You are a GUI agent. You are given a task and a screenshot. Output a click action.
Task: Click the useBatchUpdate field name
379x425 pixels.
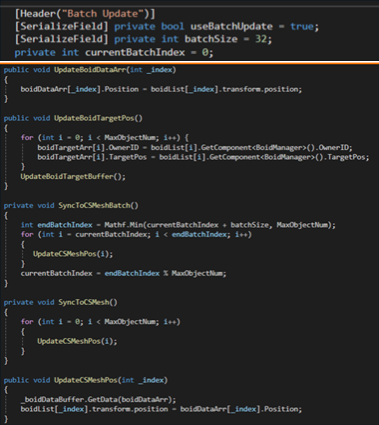pos(231,26)
